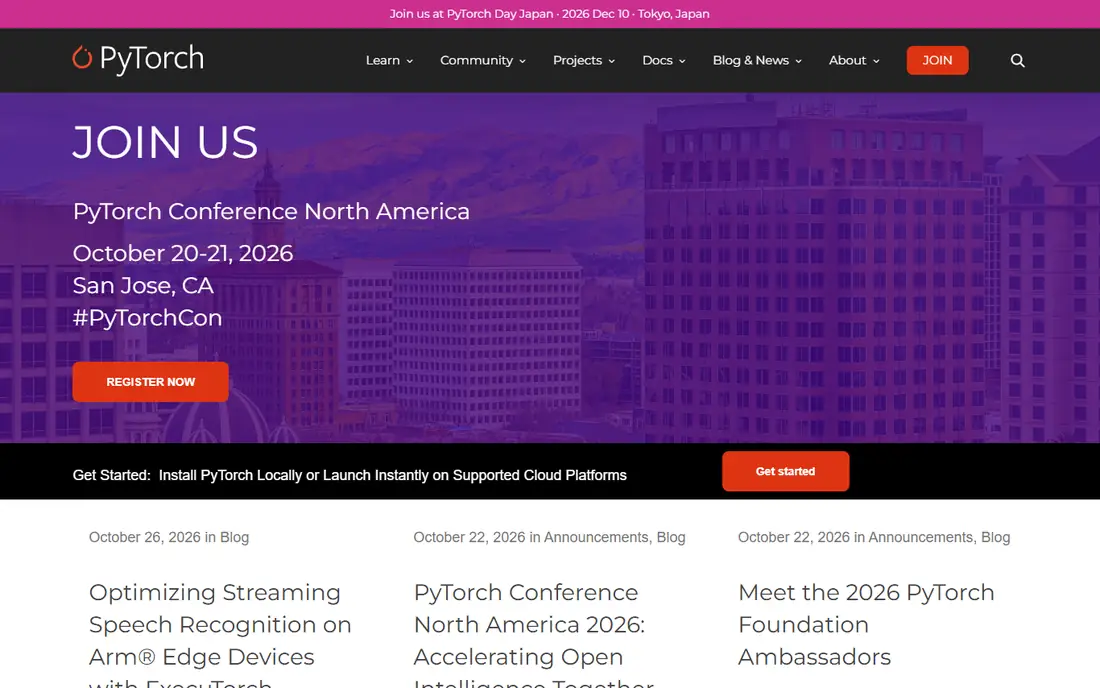Click Blog category above PyTorch Conference article

(x=671, y=537)
